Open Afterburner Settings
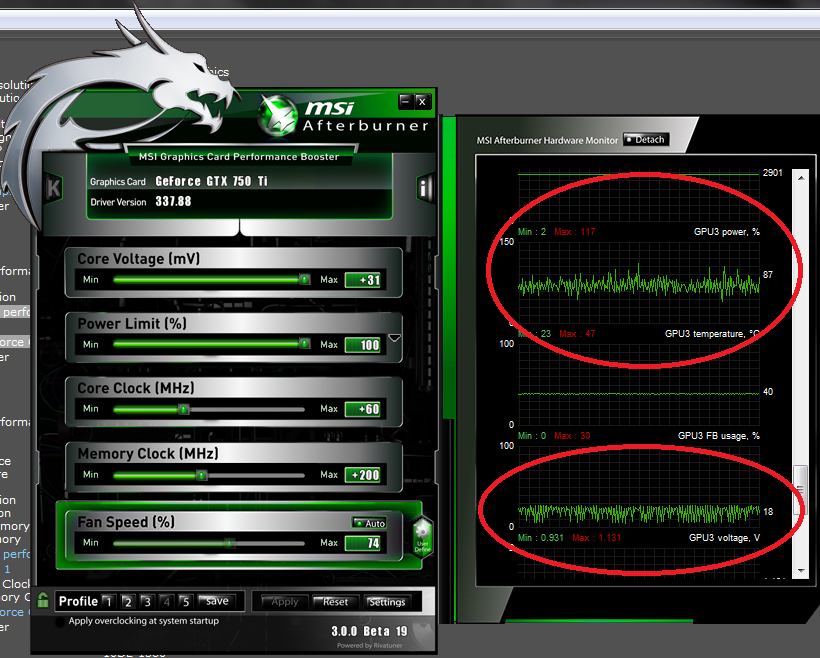Screen dimensions: 820x658 [x=386, y=602]
